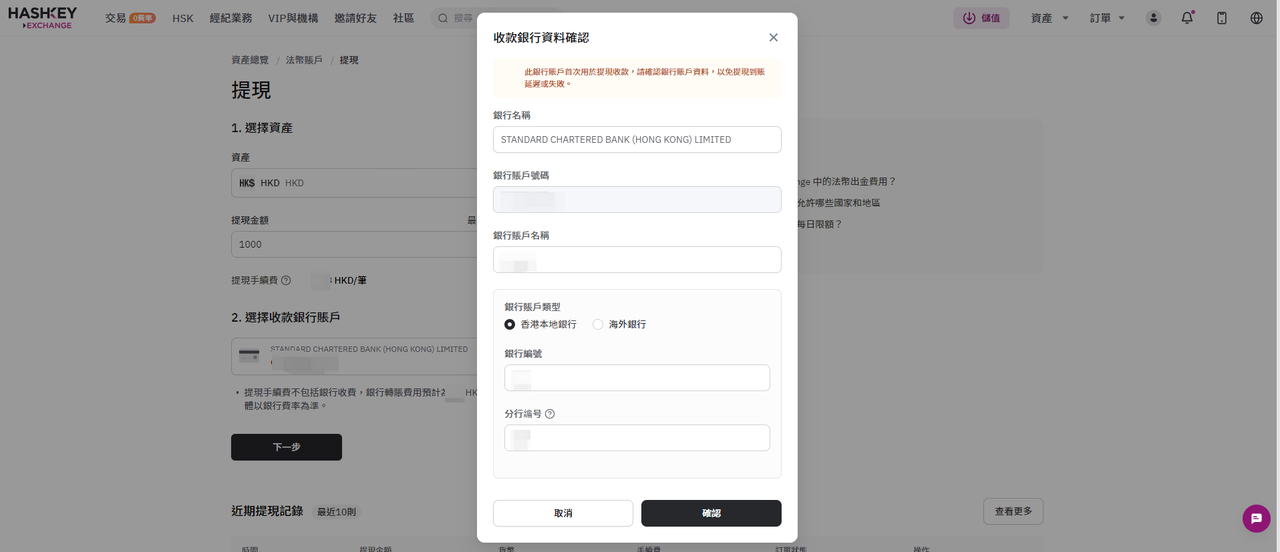1280x552 pixels.
Task: Show the 分行編号 help tooltip icon
Action: coord(550,414)
